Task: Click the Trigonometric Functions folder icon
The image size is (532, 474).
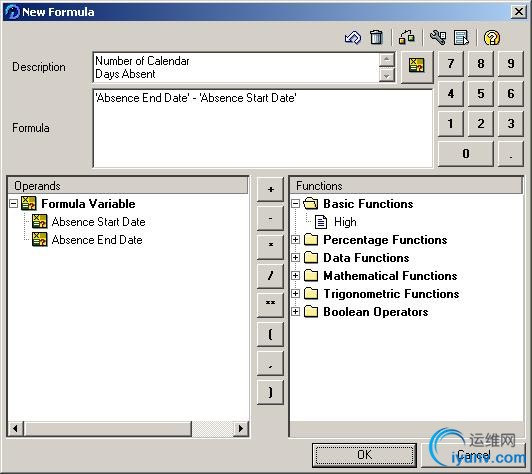Action: pos(311,293)
